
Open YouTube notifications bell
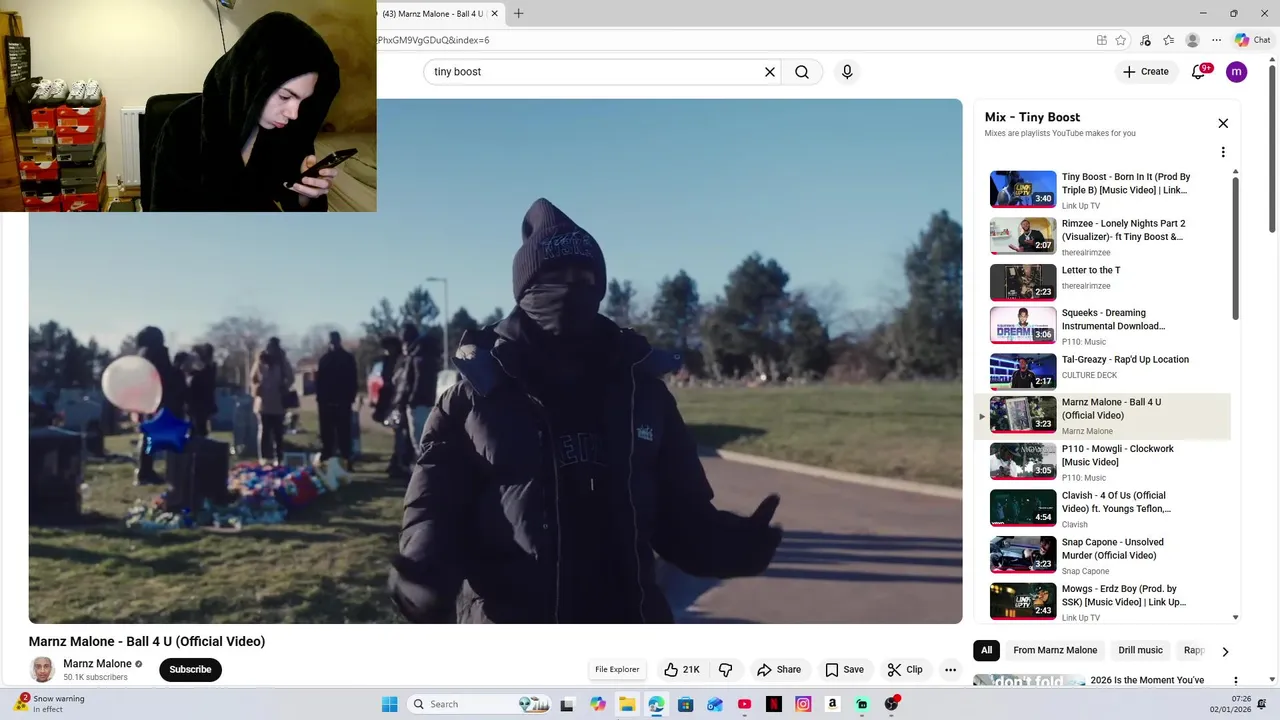1198,72
